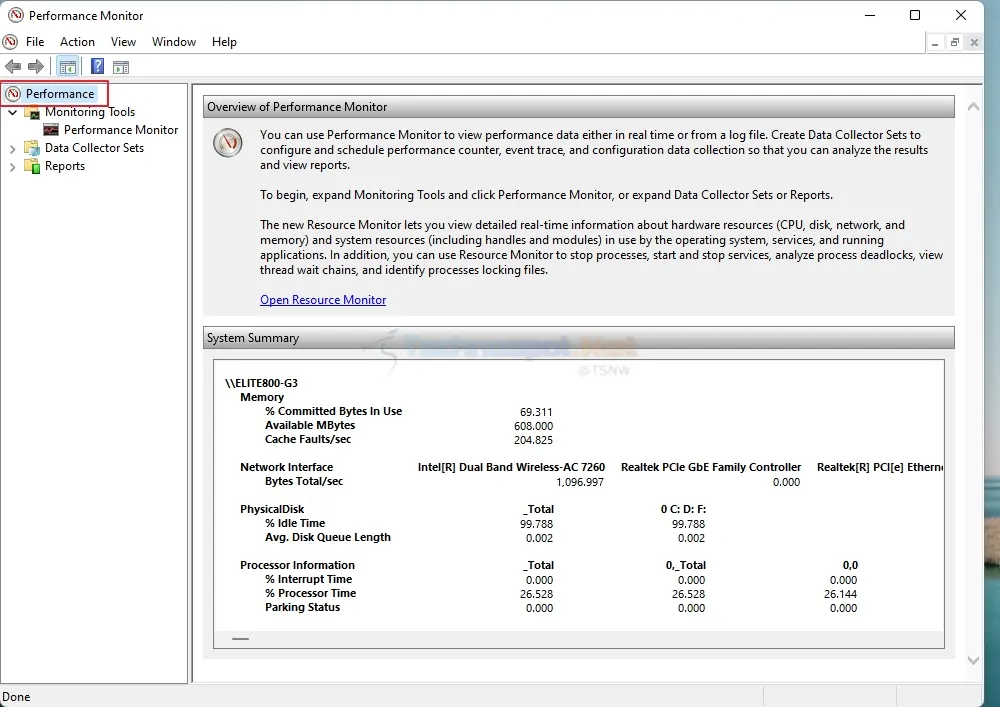Toggle the Show/Hide Console Tree icon
1000x707 pixels.
click(68, 66)
